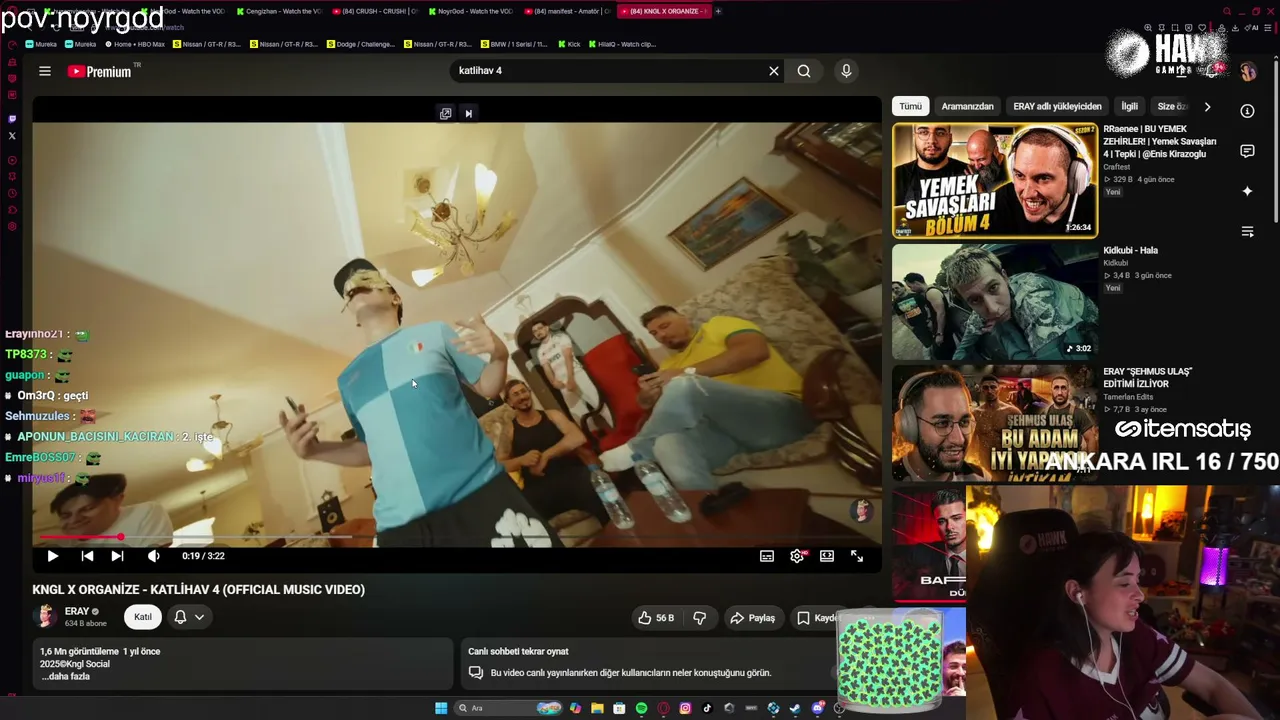Mute the video volume
This screenshot has height=720, width=1280.
tap(153, 556)
